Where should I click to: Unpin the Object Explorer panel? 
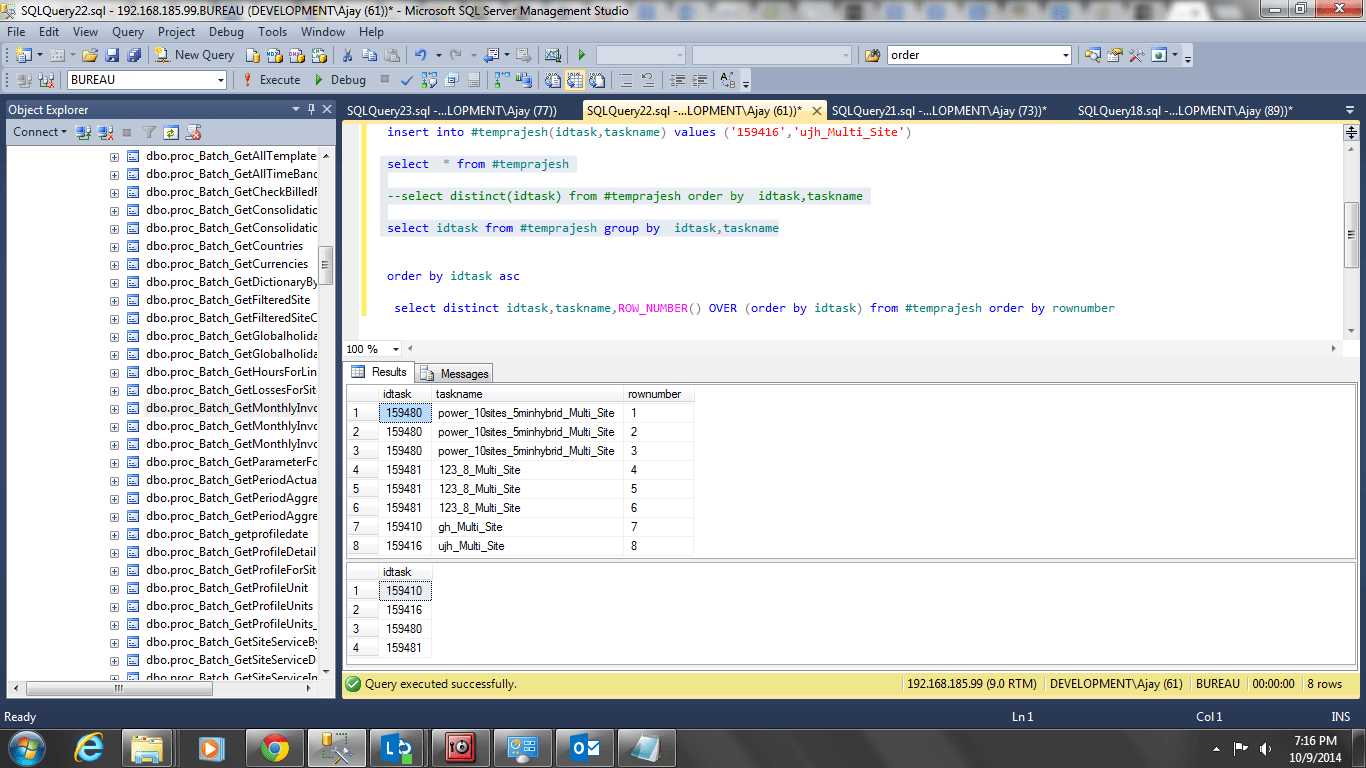[x=311, y=109]
